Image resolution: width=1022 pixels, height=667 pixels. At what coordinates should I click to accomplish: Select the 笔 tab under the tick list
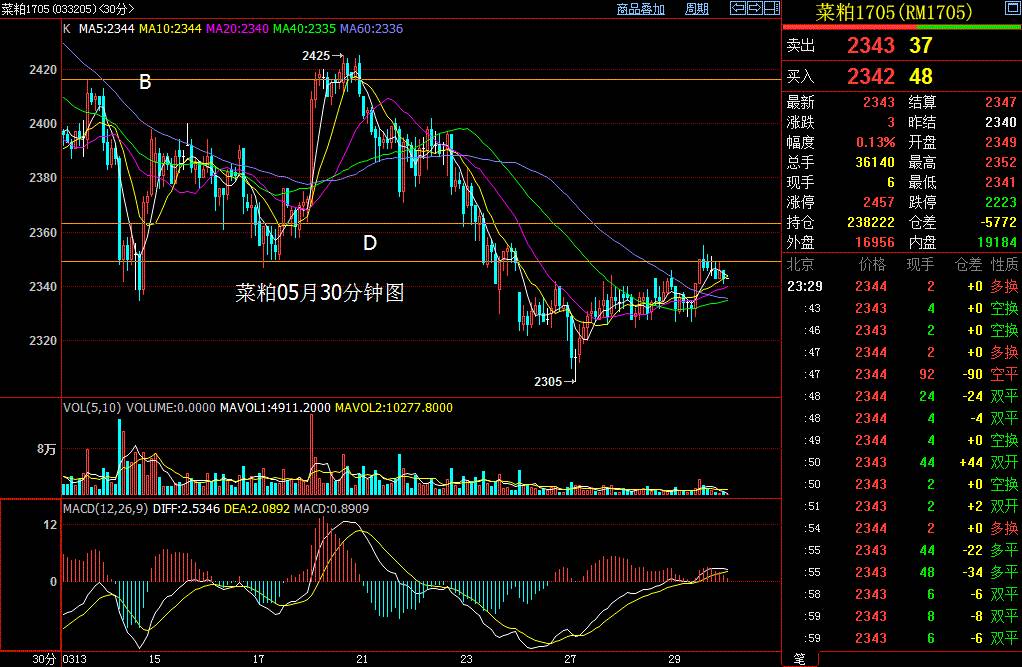coord(799,659)
